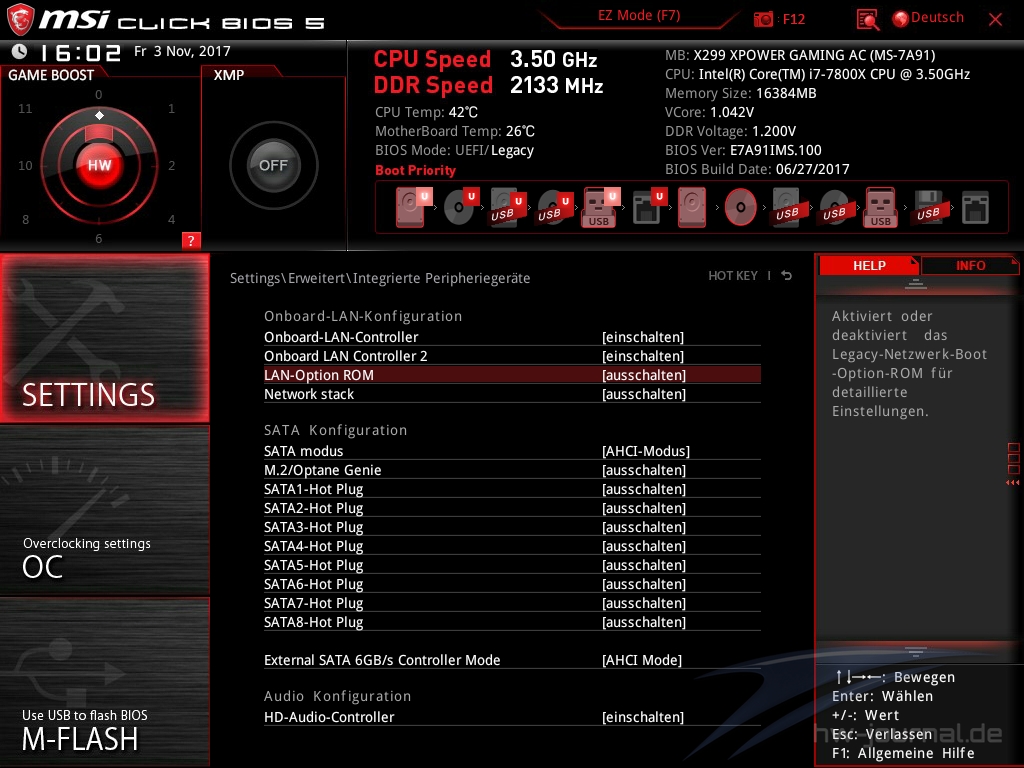Viewport: 1024px width, 768px height.
Task: Open the OC overclocking settings section
Action: click(104, 511)
